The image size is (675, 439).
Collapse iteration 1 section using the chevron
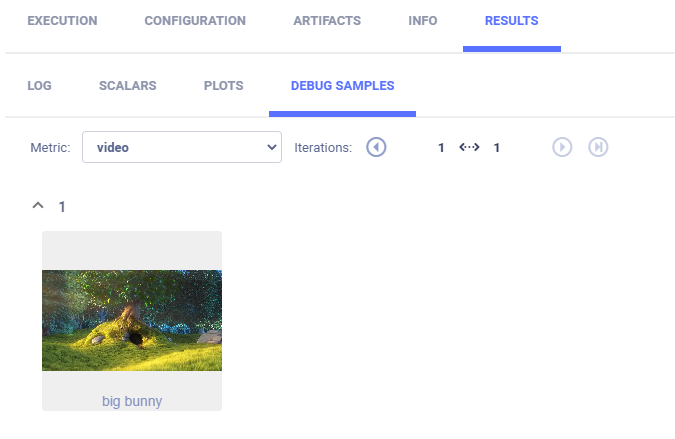click(x=38, y=206)
